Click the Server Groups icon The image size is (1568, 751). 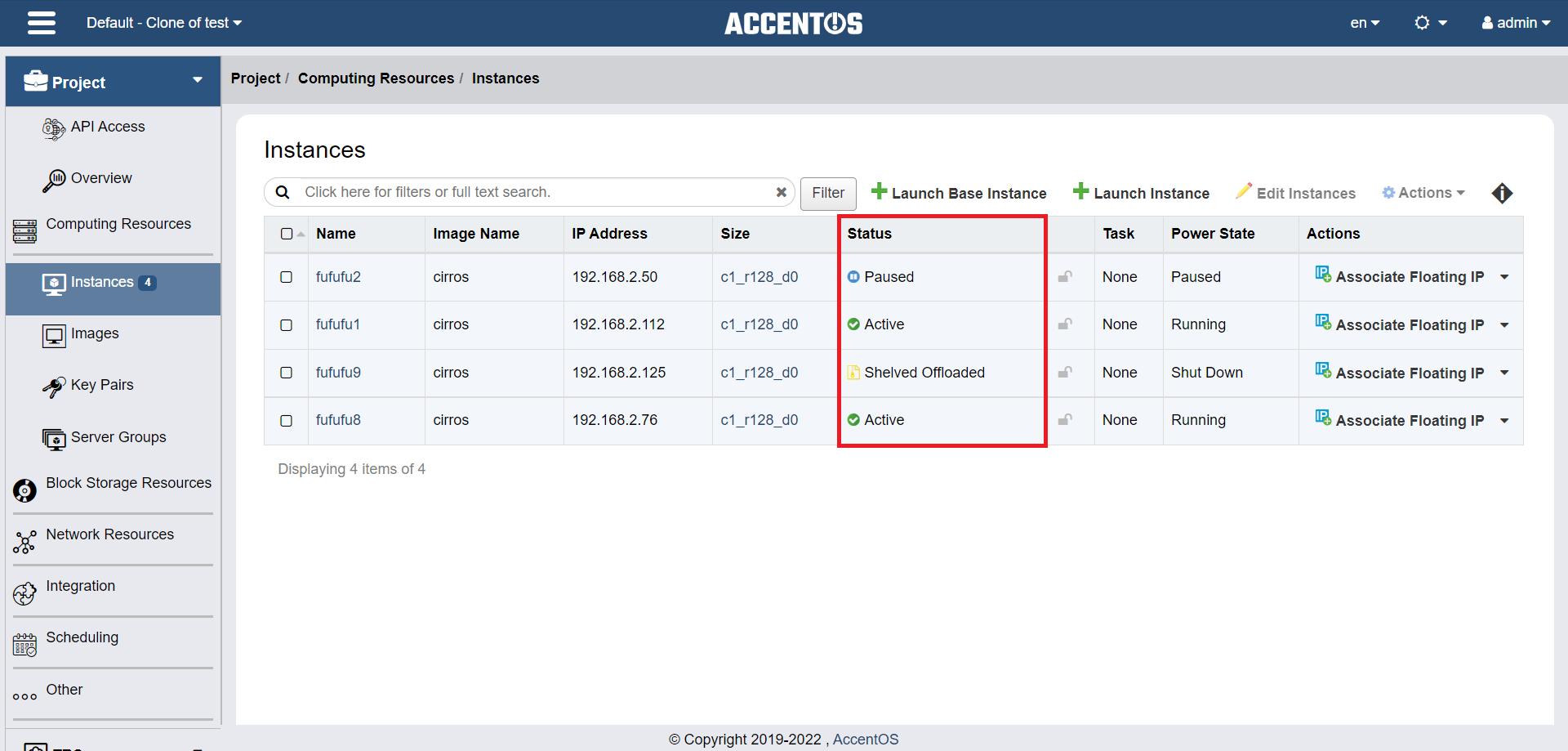click(x=54, y=439)
